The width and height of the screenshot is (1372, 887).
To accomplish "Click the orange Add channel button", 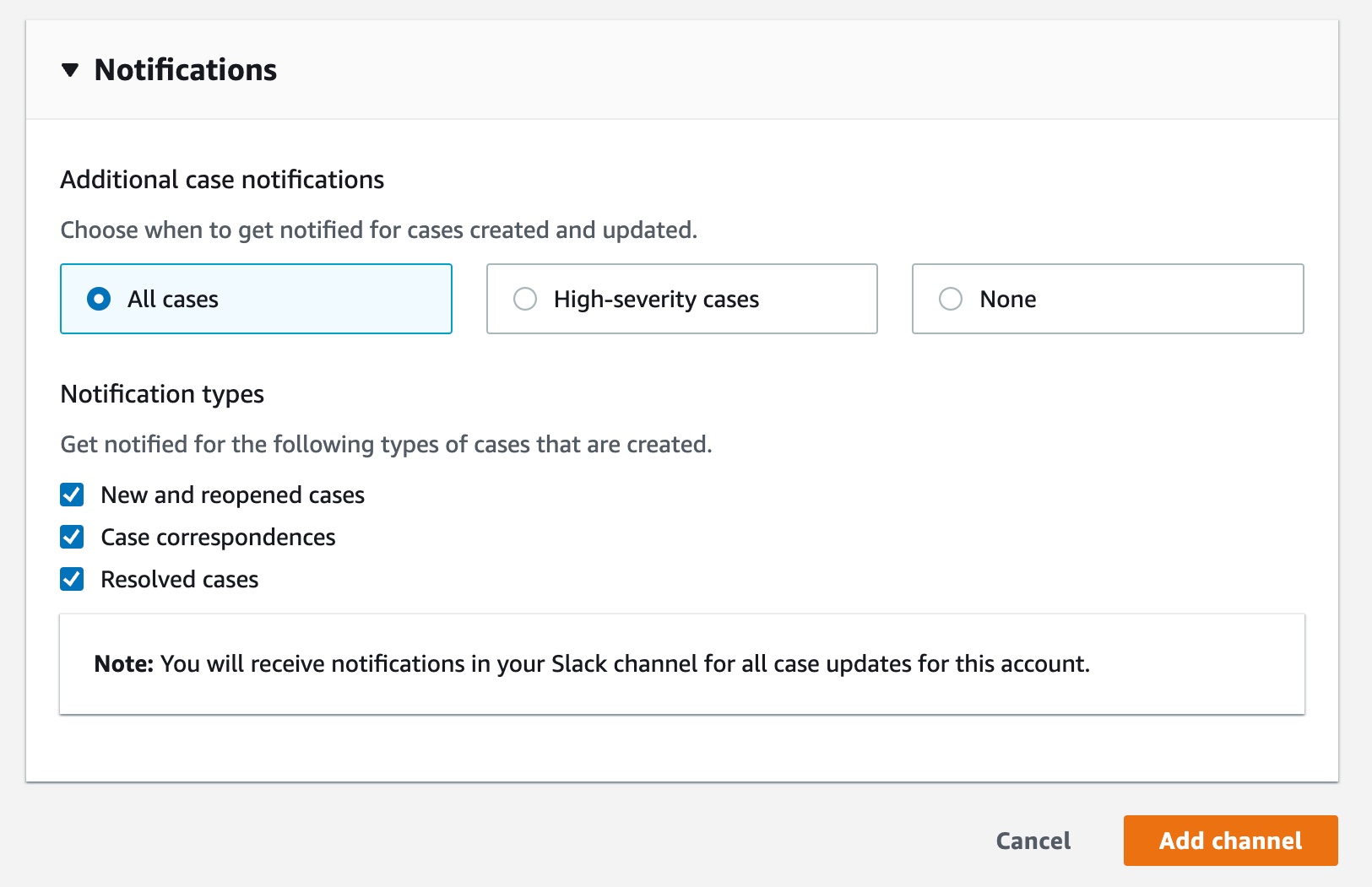I will pos(1230,841).
